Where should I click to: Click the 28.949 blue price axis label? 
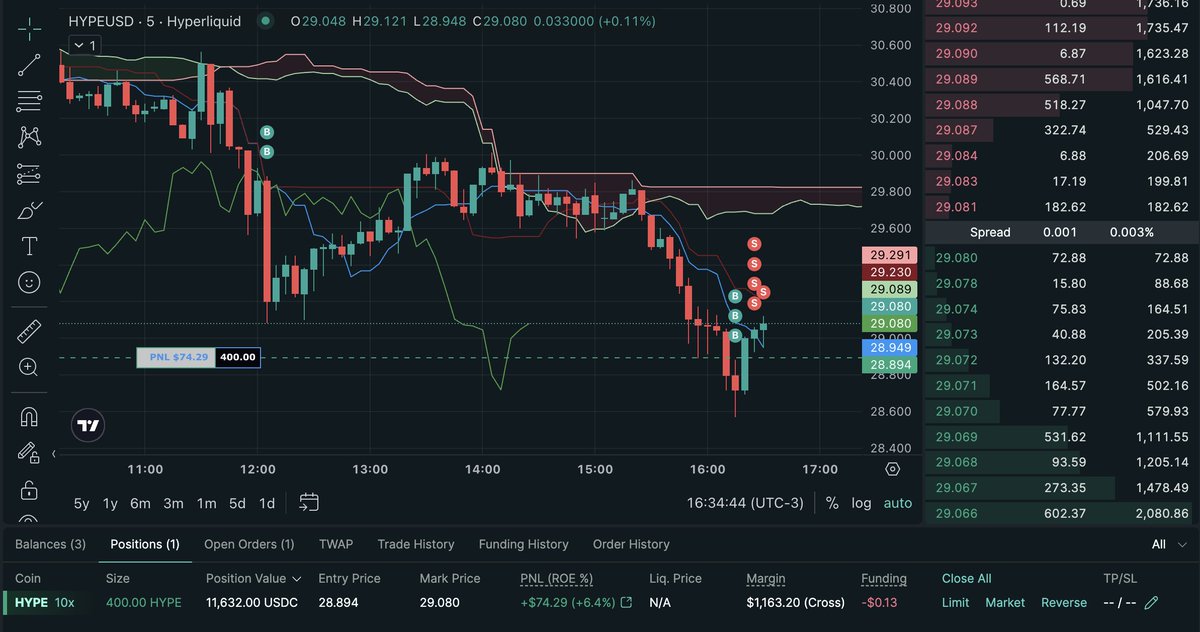point(889,347)
